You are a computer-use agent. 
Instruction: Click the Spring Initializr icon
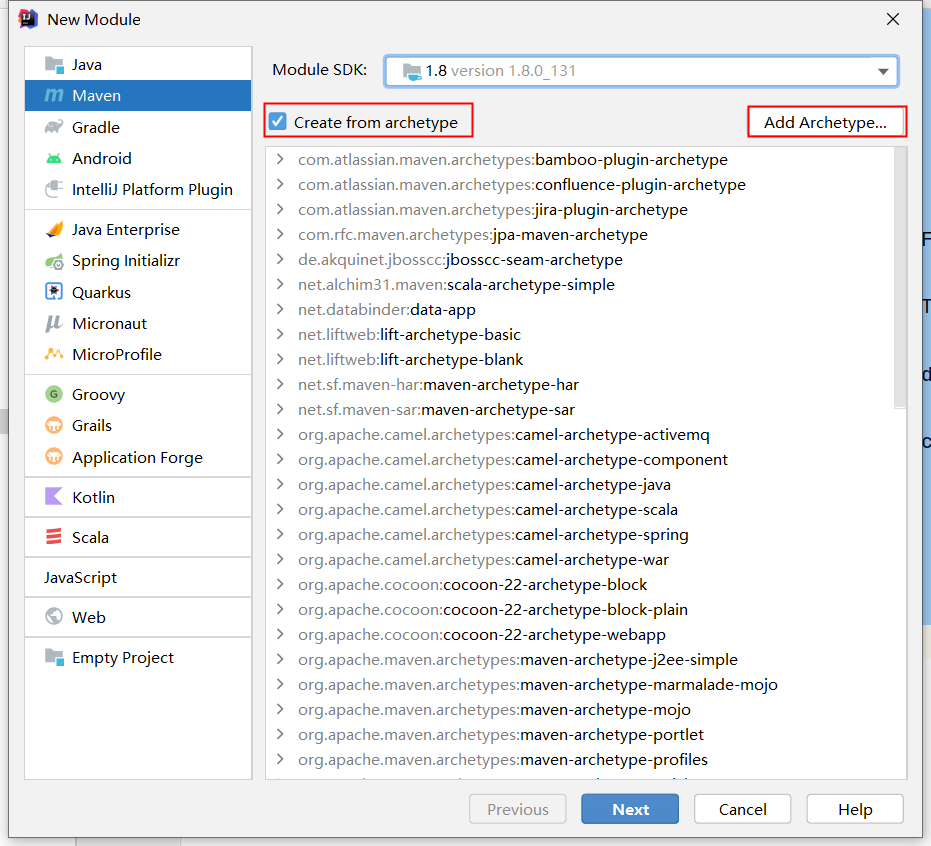click(x=54, y=261)
